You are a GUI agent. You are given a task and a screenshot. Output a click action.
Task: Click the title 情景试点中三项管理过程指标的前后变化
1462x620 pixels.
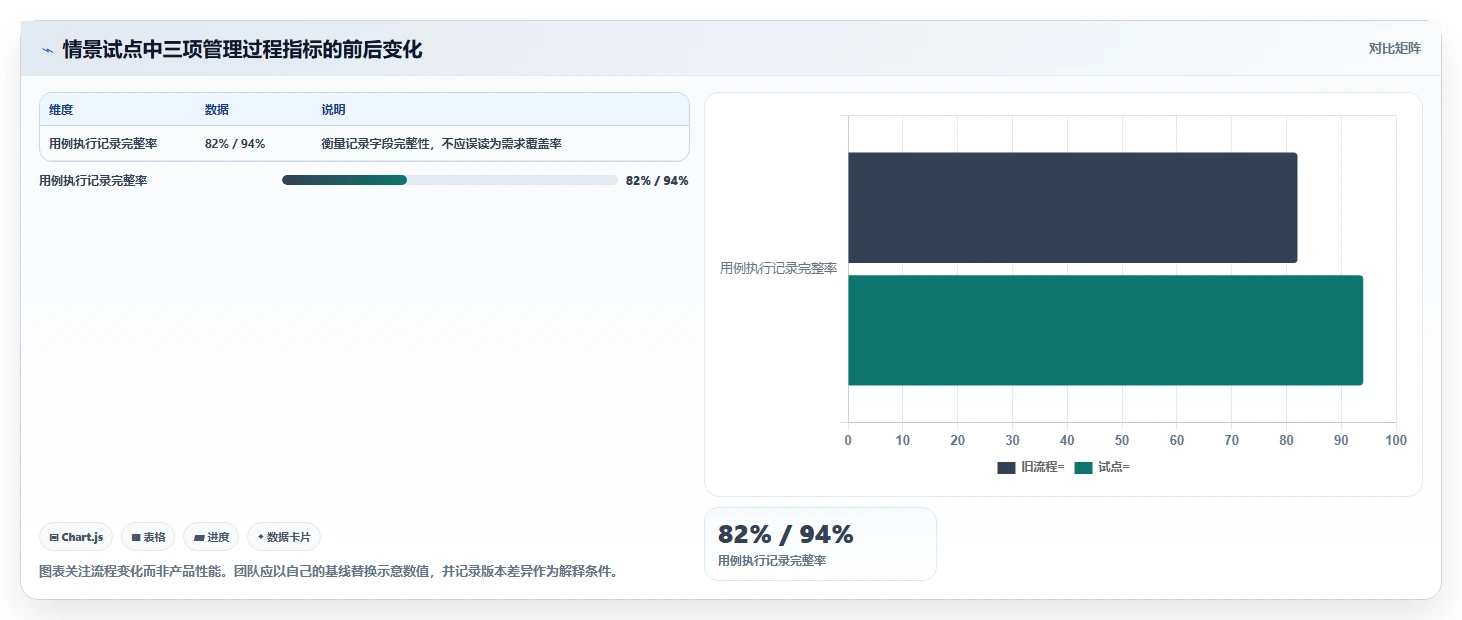point(242,50)
